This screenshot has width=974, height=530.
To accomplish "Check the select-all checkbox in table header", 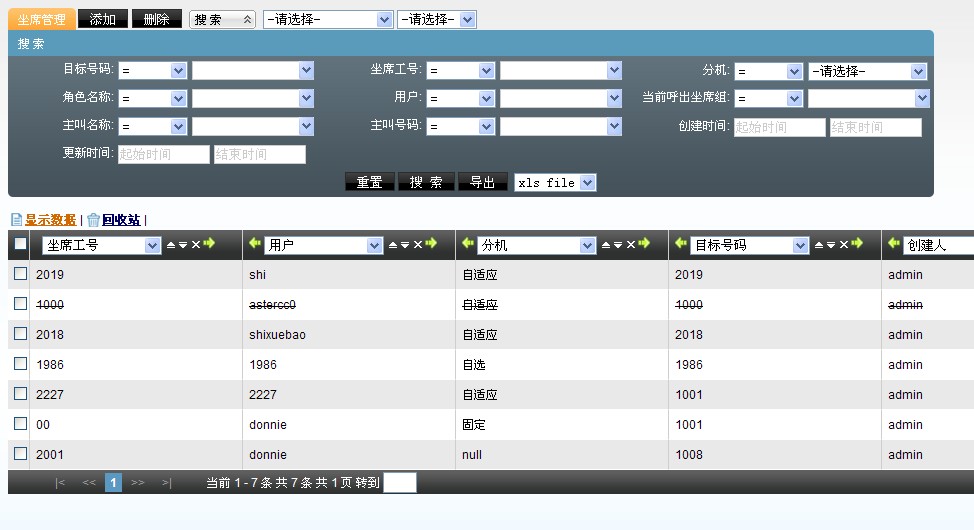I will pyautogui.click(x=20, y=244).
